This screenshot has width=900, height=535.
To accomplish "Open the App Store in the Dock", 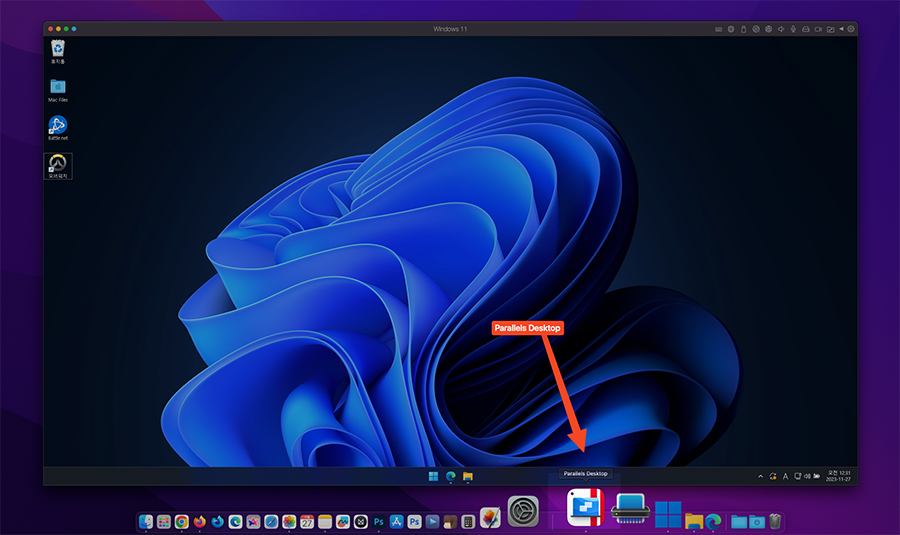I will [x=397, y=521].
